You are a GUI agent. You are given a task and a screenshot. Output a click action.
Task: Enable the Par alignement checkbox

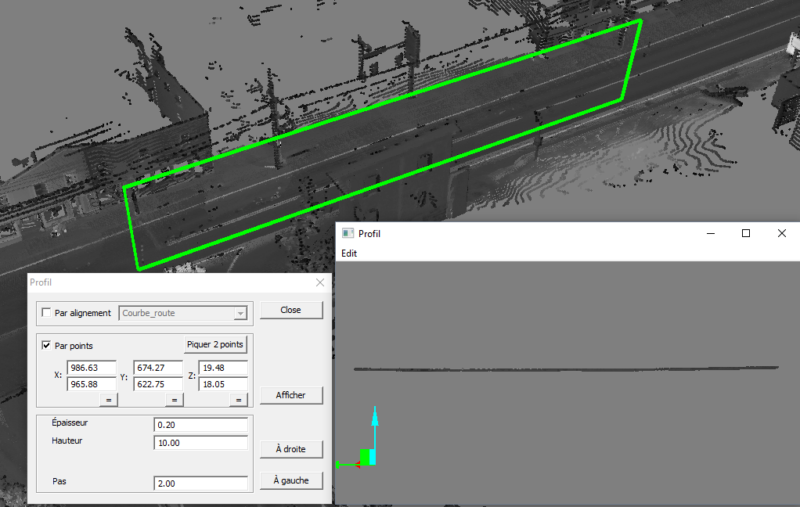(46, 313)
